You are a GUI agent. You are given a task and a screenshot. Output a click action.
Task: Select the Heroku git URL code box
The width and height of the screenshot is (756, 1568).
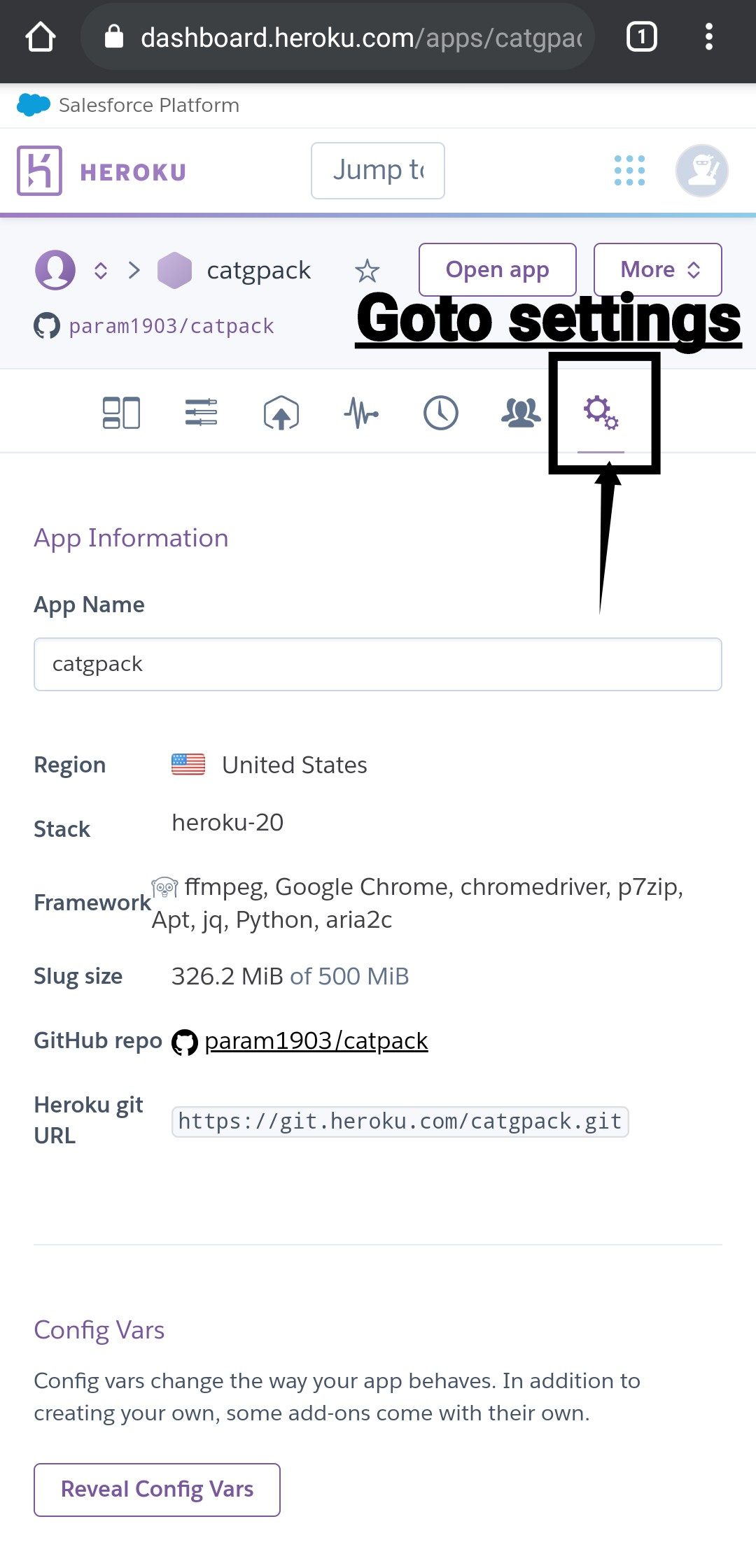(x=400, y=1122)
